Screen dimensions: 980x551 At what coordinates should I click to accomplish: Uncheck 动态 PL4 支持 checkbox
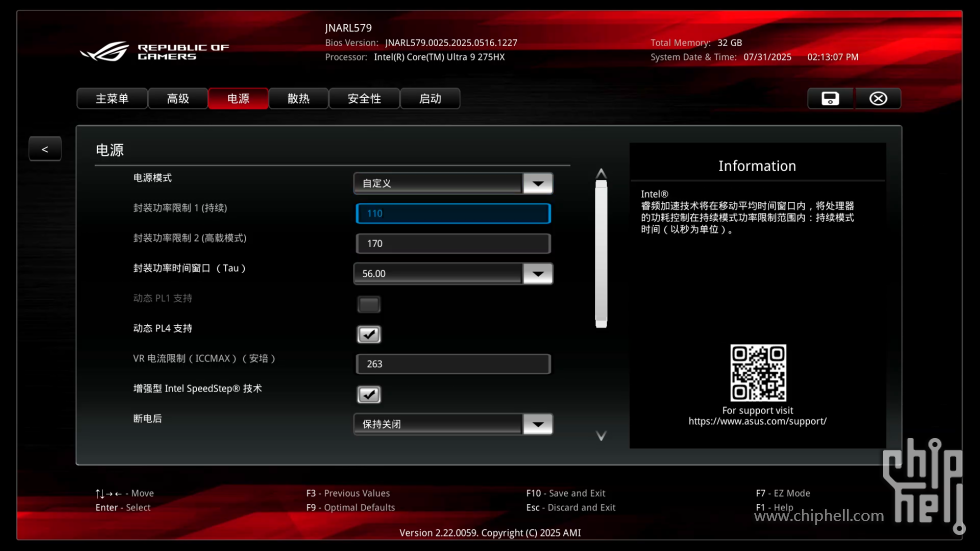tap(369, 334)
